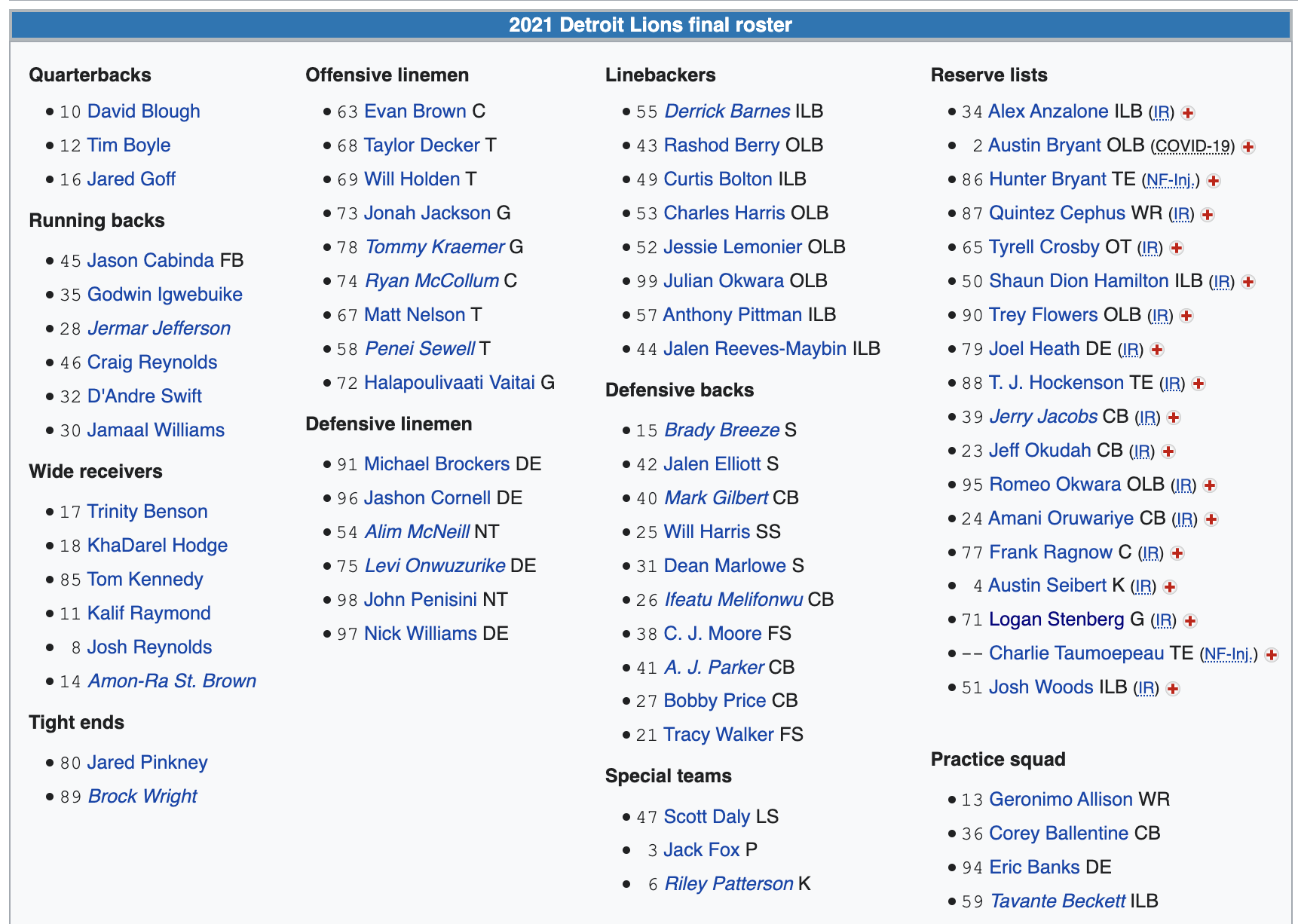Open Derrick Barnes linebacker link
1298x924 pixels.
pyautogui.click(x=727, y=112)
